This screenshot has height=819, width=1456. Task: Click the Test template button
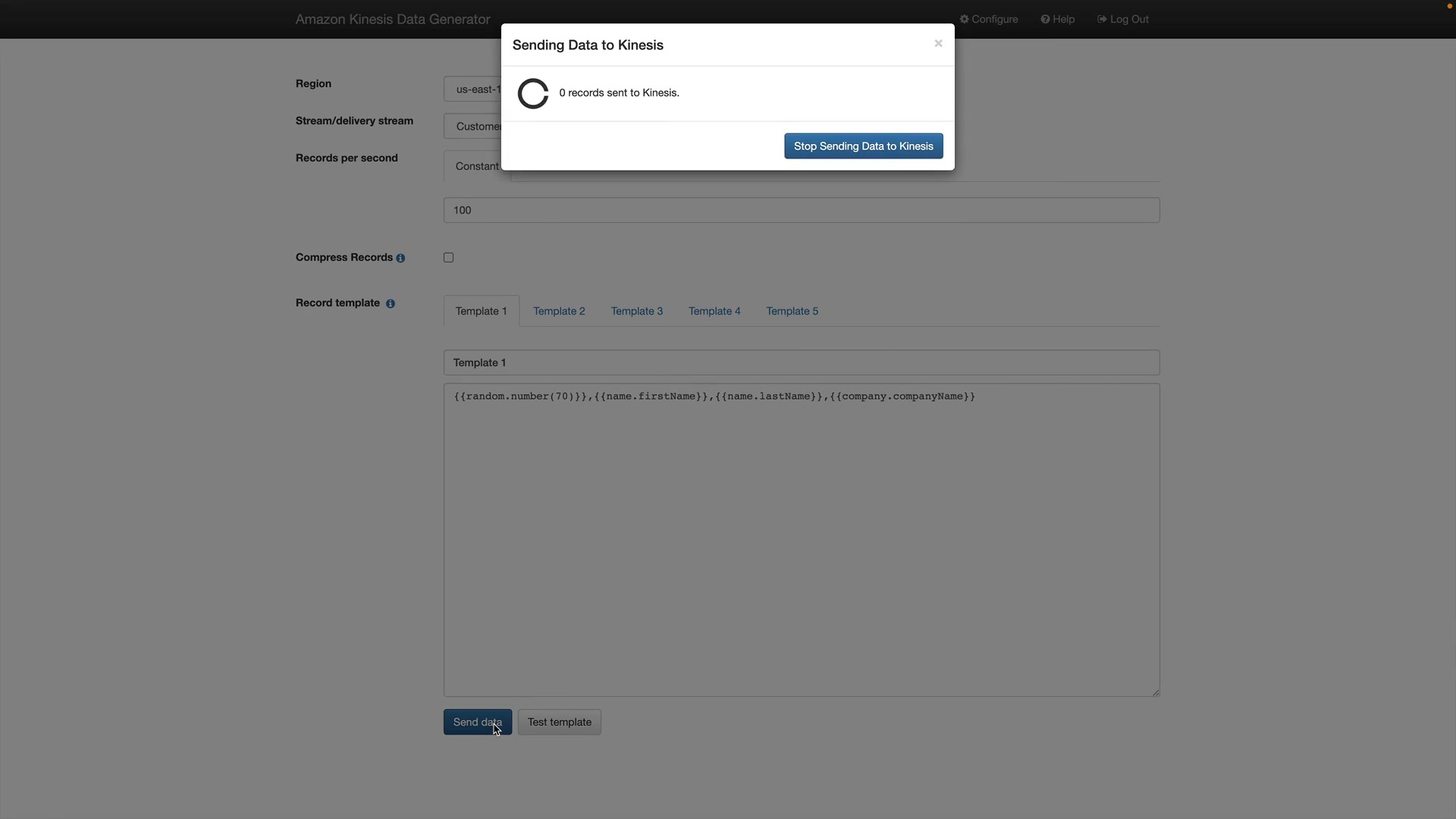click(x=559, y=722)
